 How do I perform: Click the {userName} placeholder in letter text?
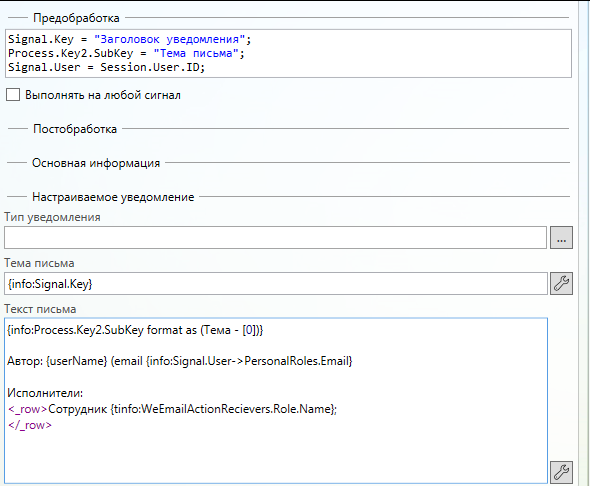tap(77, 361)
